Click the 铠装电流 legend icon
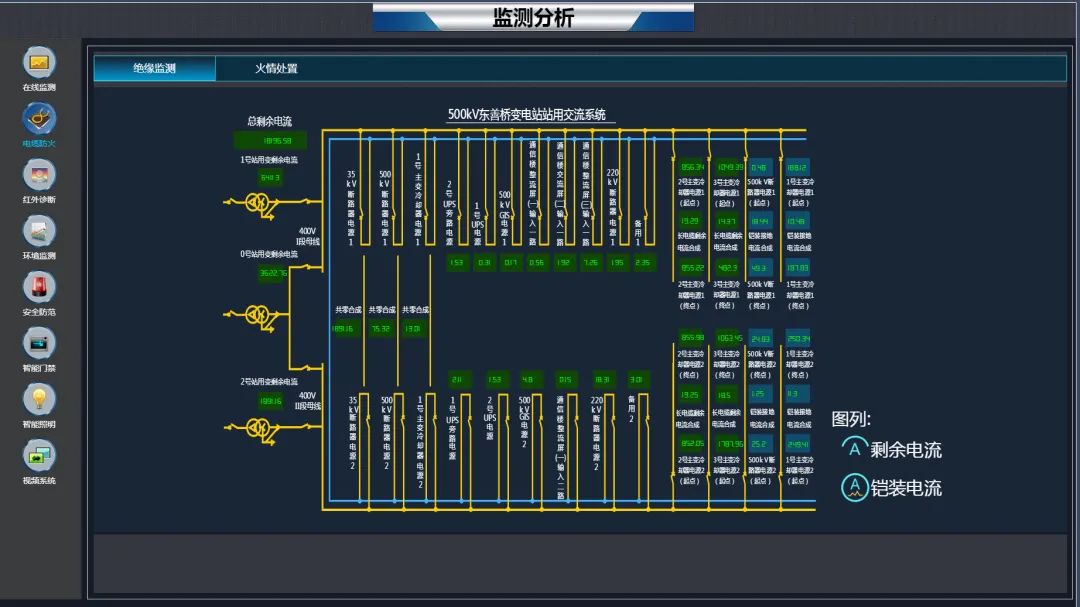This screenshot has height=607, width=1080. tap(854, 487)
